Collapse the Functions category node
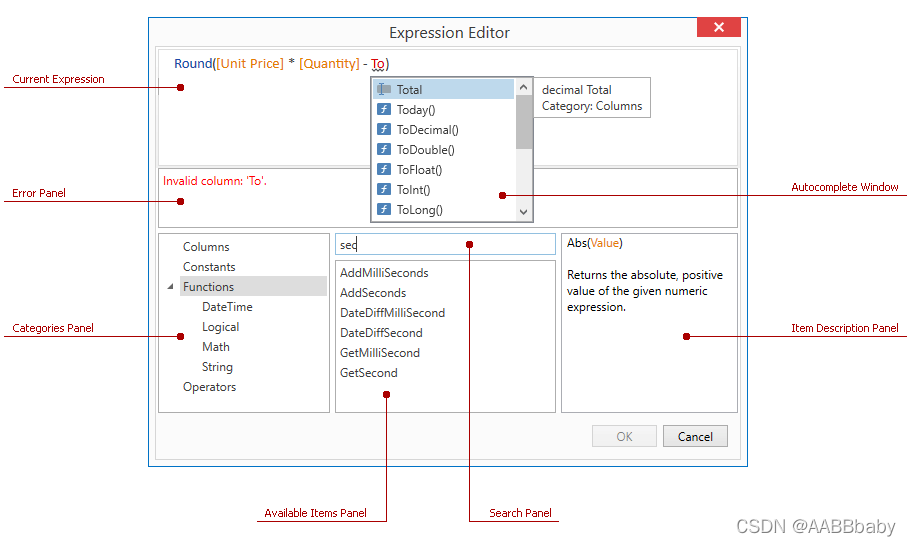911x546 pixels. [170, 286]
